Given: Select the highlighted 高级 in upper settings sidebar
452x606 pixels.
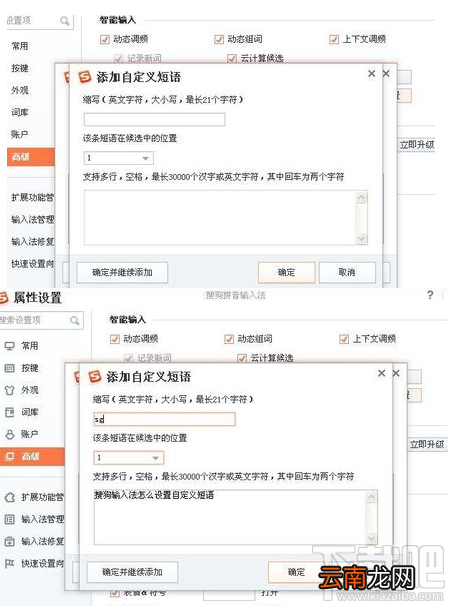Looking at the screenshot, I should [x=31, y=157].
